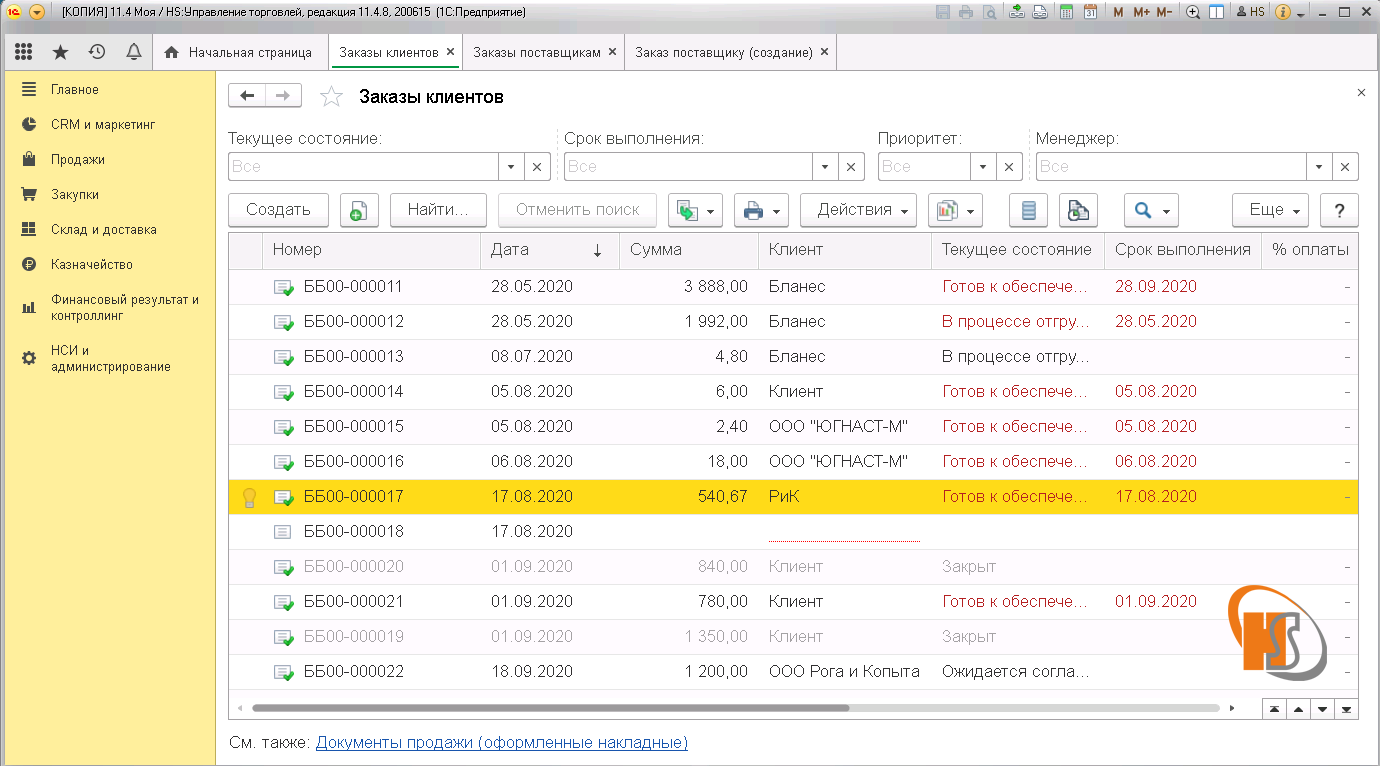Expand the Менеджер filter dropdown
Image resolution: width=1380 pixels, height=766 pixels.
[x=1320, y=167]
